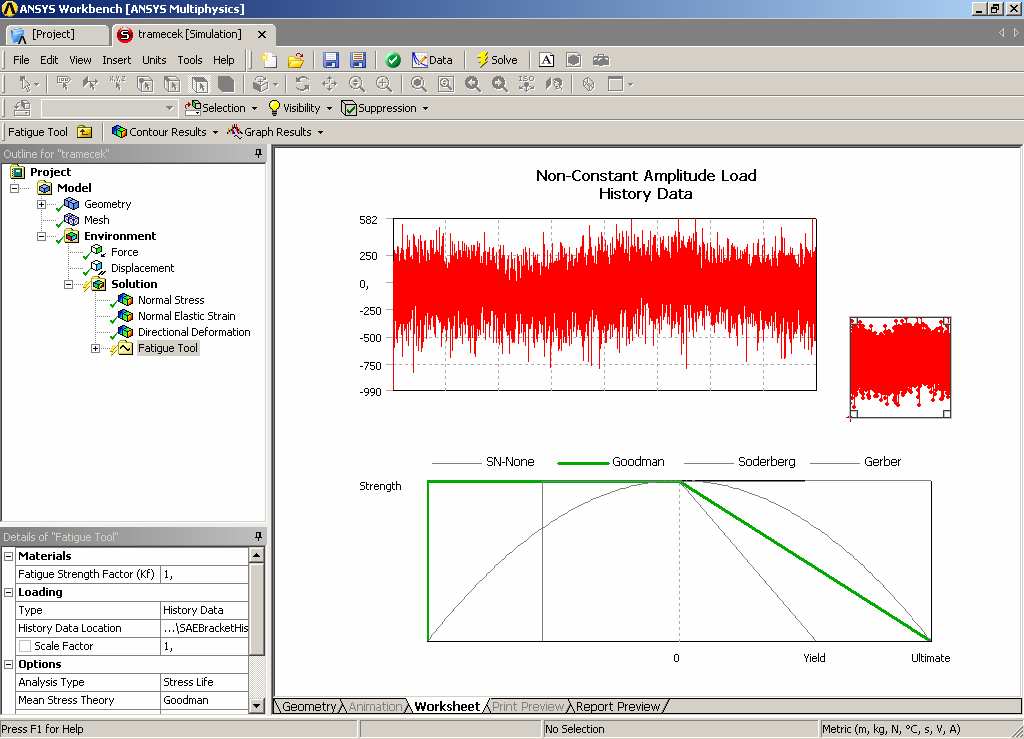Select Mesh in the outline tree
The height and width of the screenshot is (739, 1024).
pyautogui.click(x=97, y=220)
